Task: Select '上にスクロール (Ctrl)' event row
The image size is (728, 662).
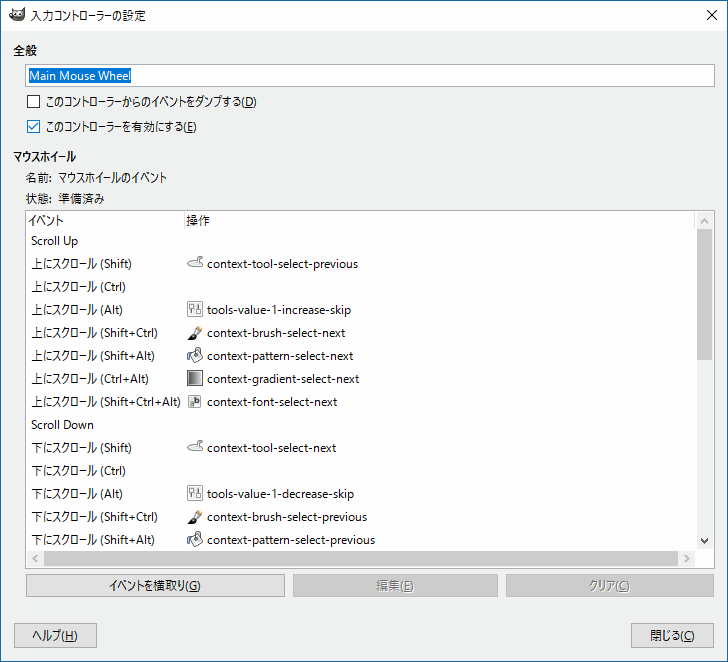Action: [361, 286]
